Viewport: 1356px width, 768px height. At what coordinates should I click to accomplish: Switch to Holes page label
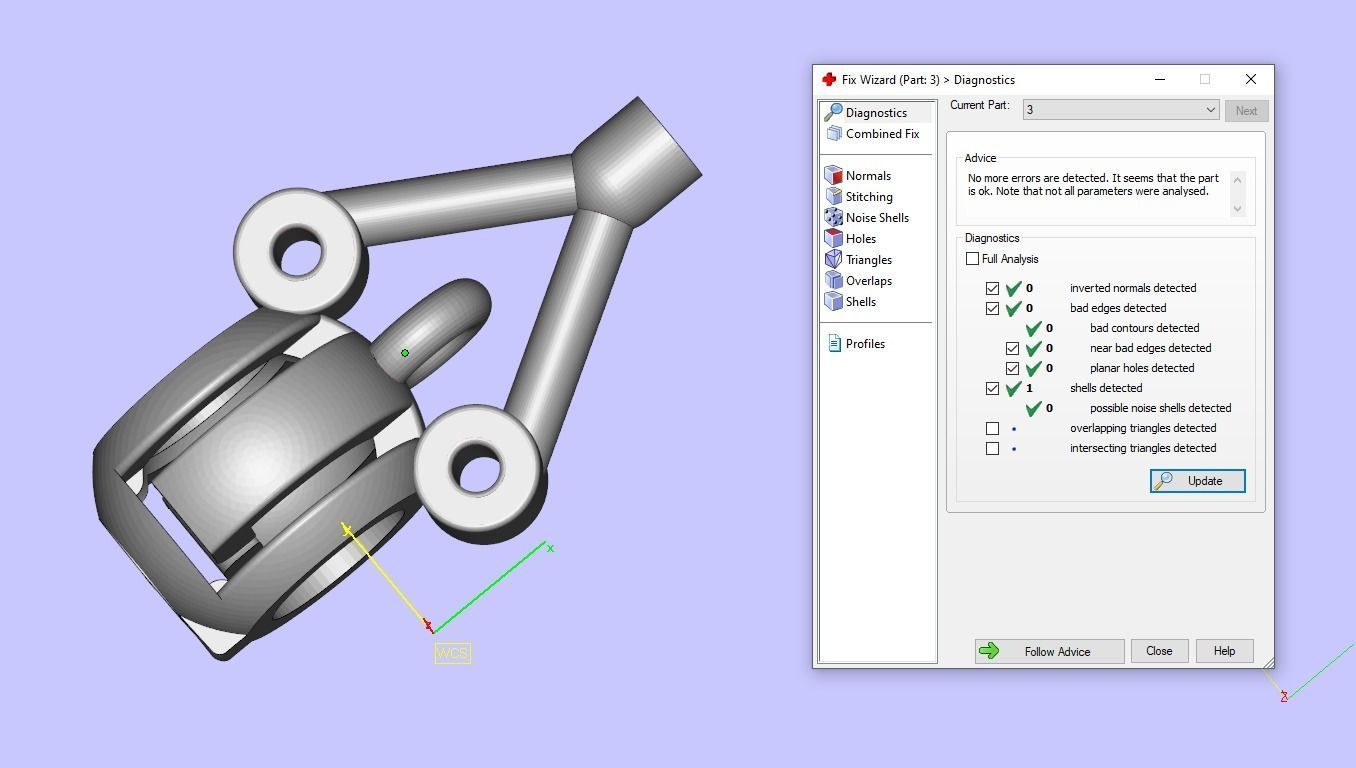pos(861,239)
